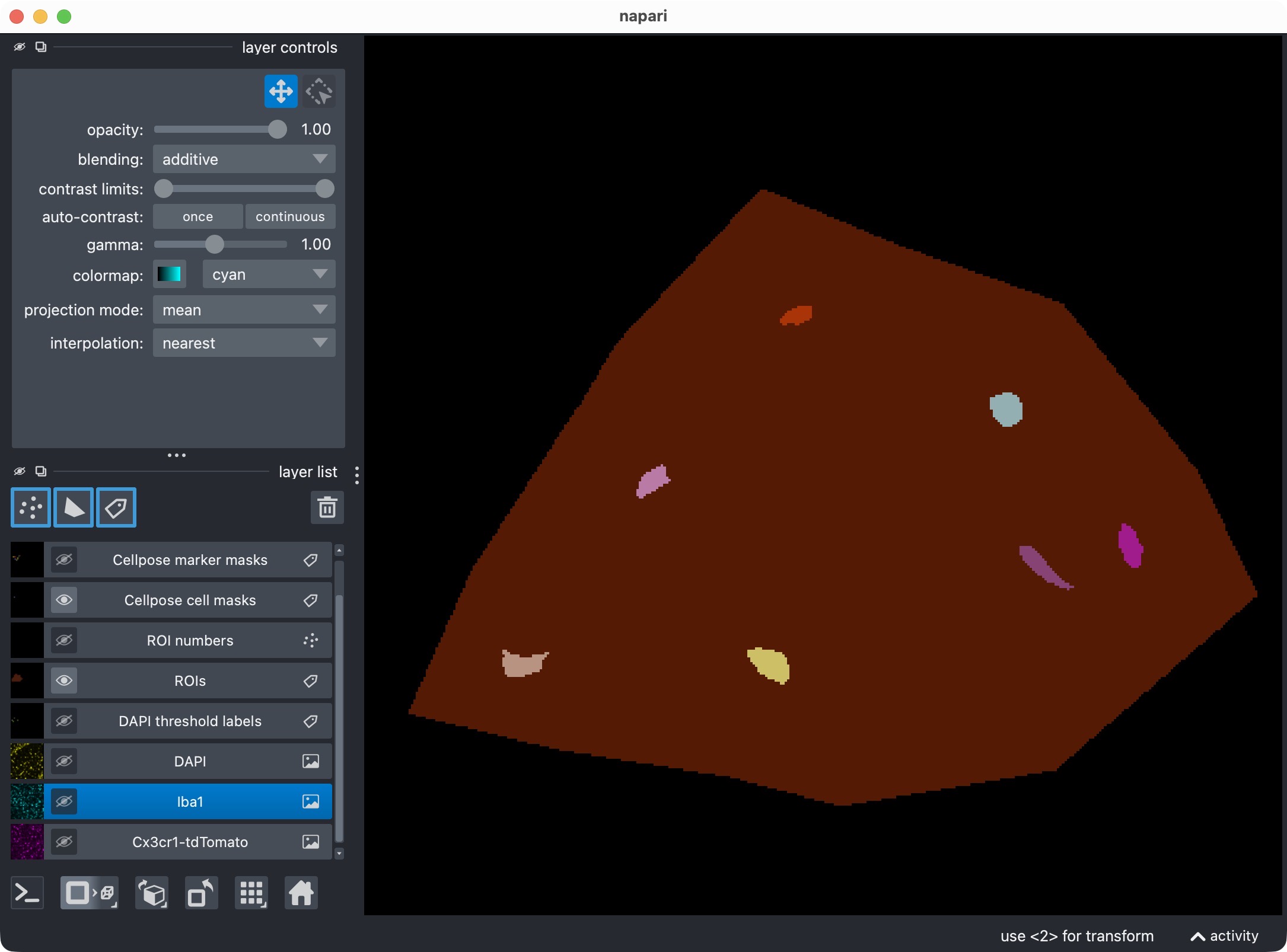The height and width of the screenshot is (952, 1287).
Task: Create a new points layer
Action: (31, 507)
